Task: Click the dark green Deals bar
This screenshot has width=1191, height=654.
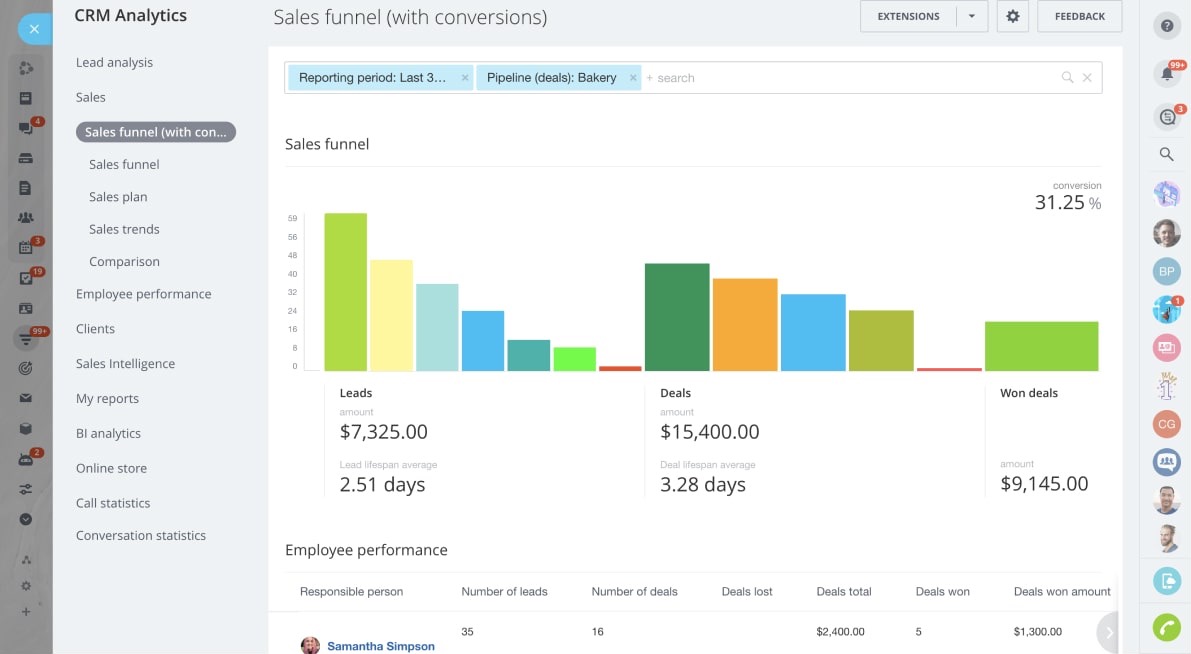Action: click(677, 317)
